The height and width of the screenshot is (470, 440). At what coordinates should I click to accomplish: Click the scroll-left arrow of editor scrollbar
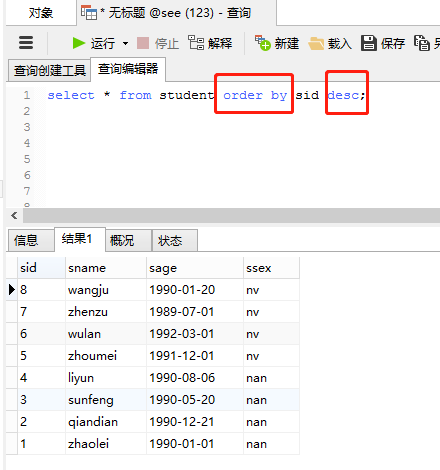[14, 215]
